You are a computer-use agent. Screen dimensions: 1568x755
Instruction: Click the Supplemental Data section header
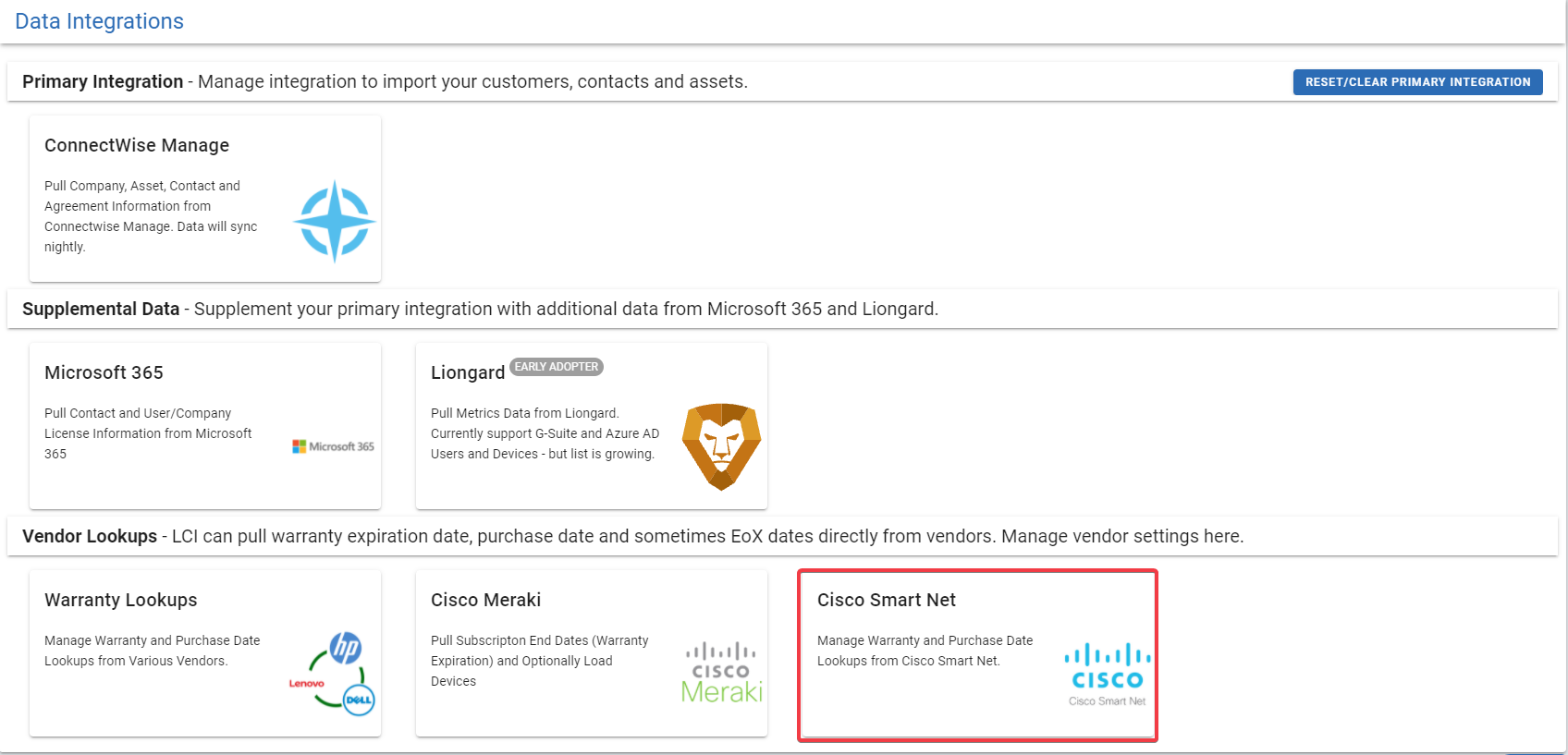tap(101, 309)
